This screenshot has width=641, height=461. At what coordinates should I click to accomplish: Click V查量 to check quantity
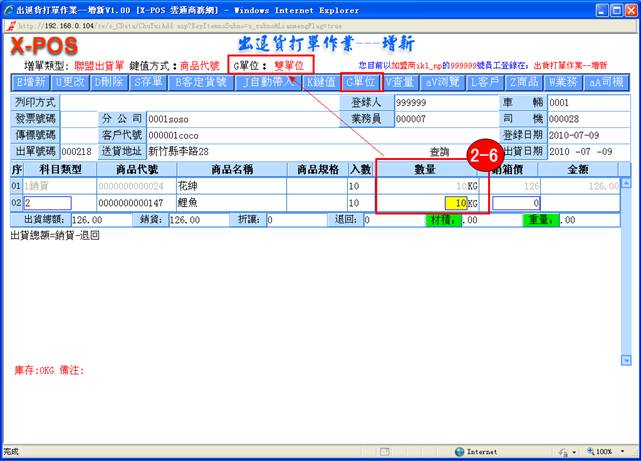401,82
